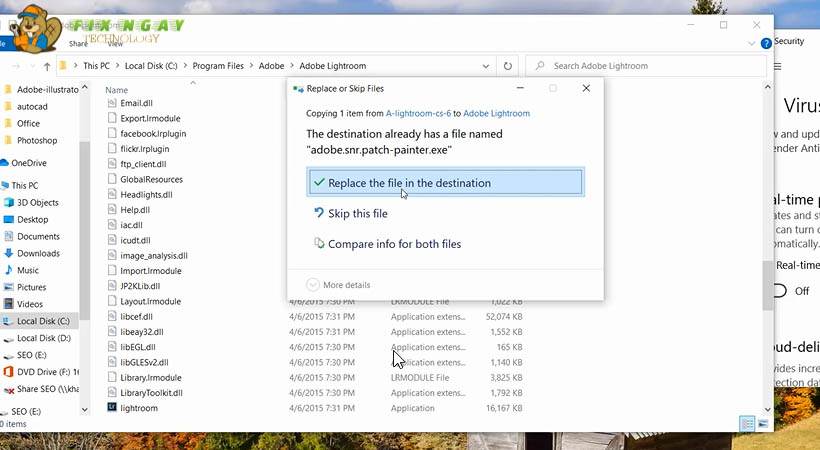Open Documents in navigation pane
This screenshot has height=450, width=820.
[x=38, y=236]
